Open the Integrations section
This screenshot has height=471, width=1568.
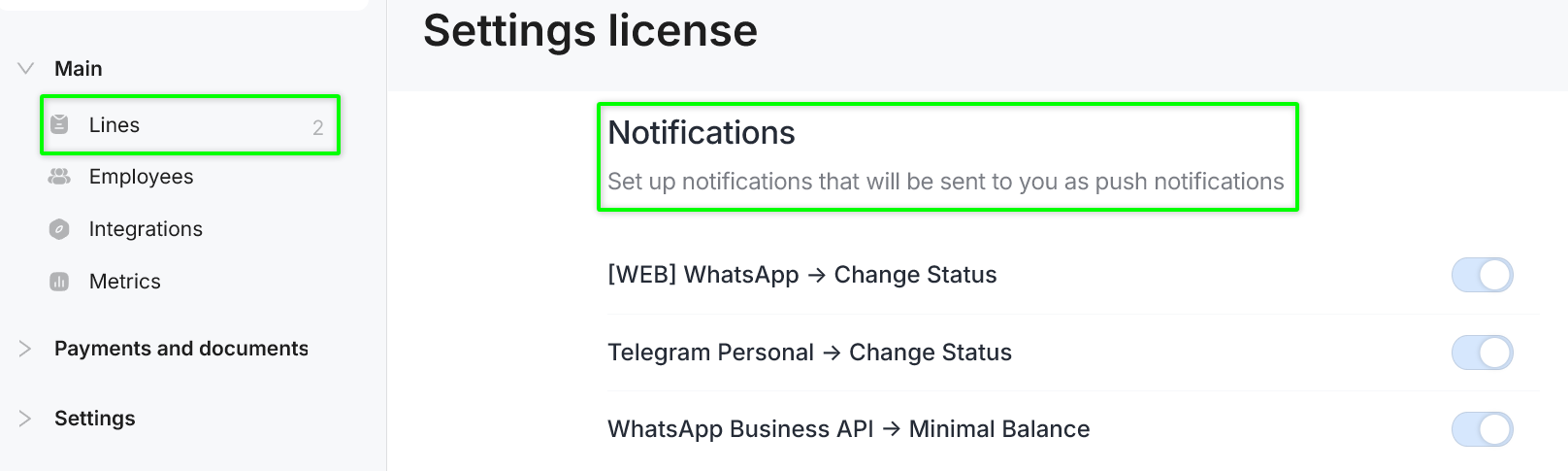click(146, 229)
